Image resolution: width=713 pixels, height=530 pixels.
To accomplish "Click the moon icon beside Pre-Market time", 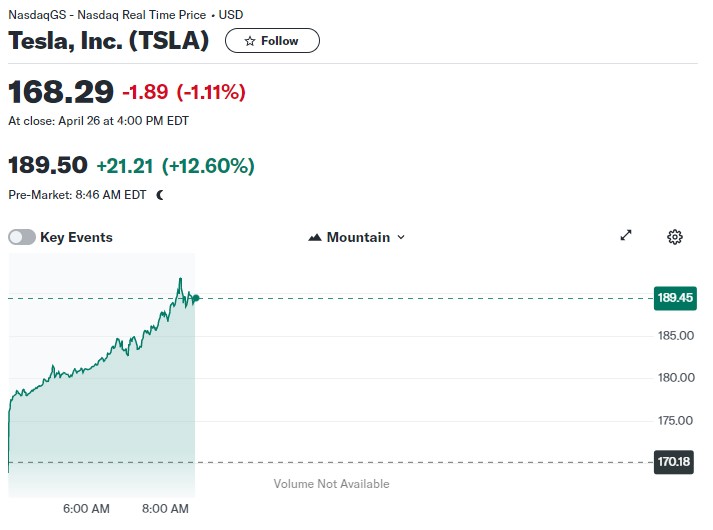I will [x=160, y=195].
